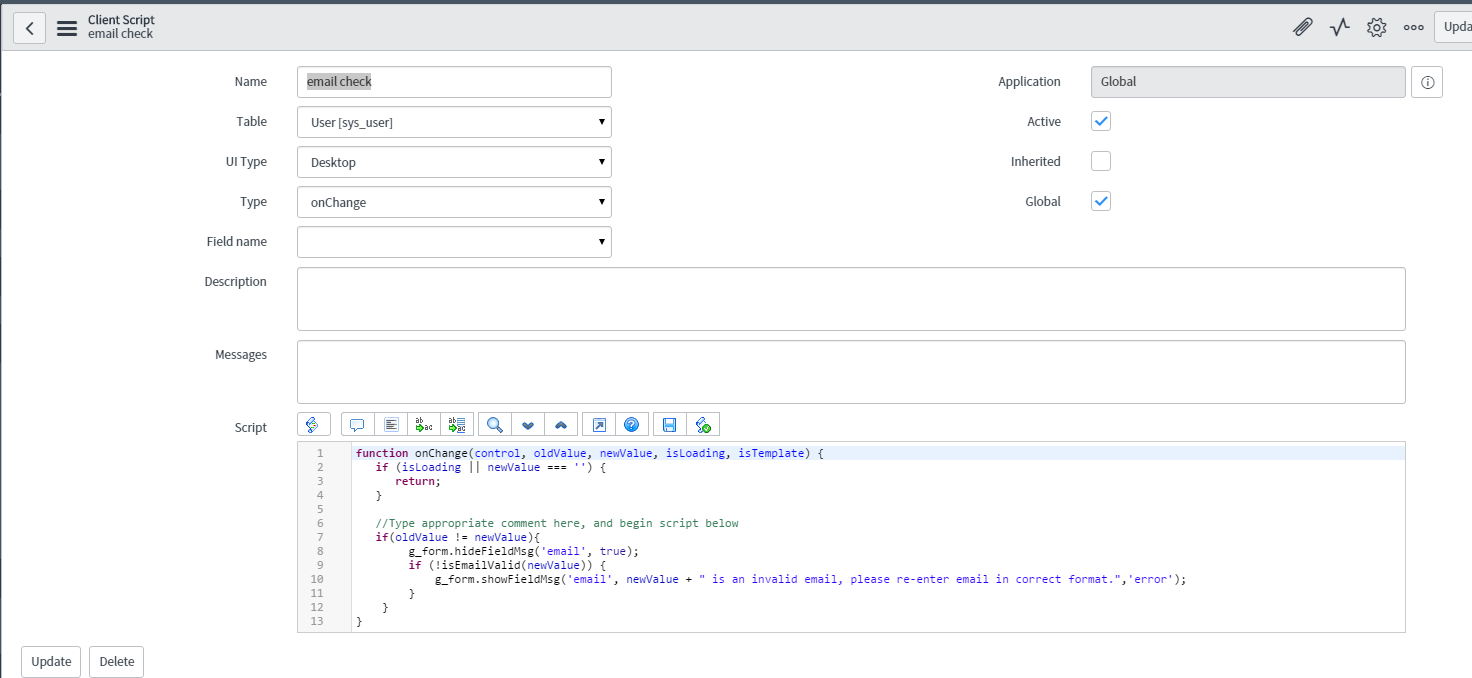Open the UI Type dropdown
The width and height of the screenshot is (1472, 678).
[x=454, y=162]
